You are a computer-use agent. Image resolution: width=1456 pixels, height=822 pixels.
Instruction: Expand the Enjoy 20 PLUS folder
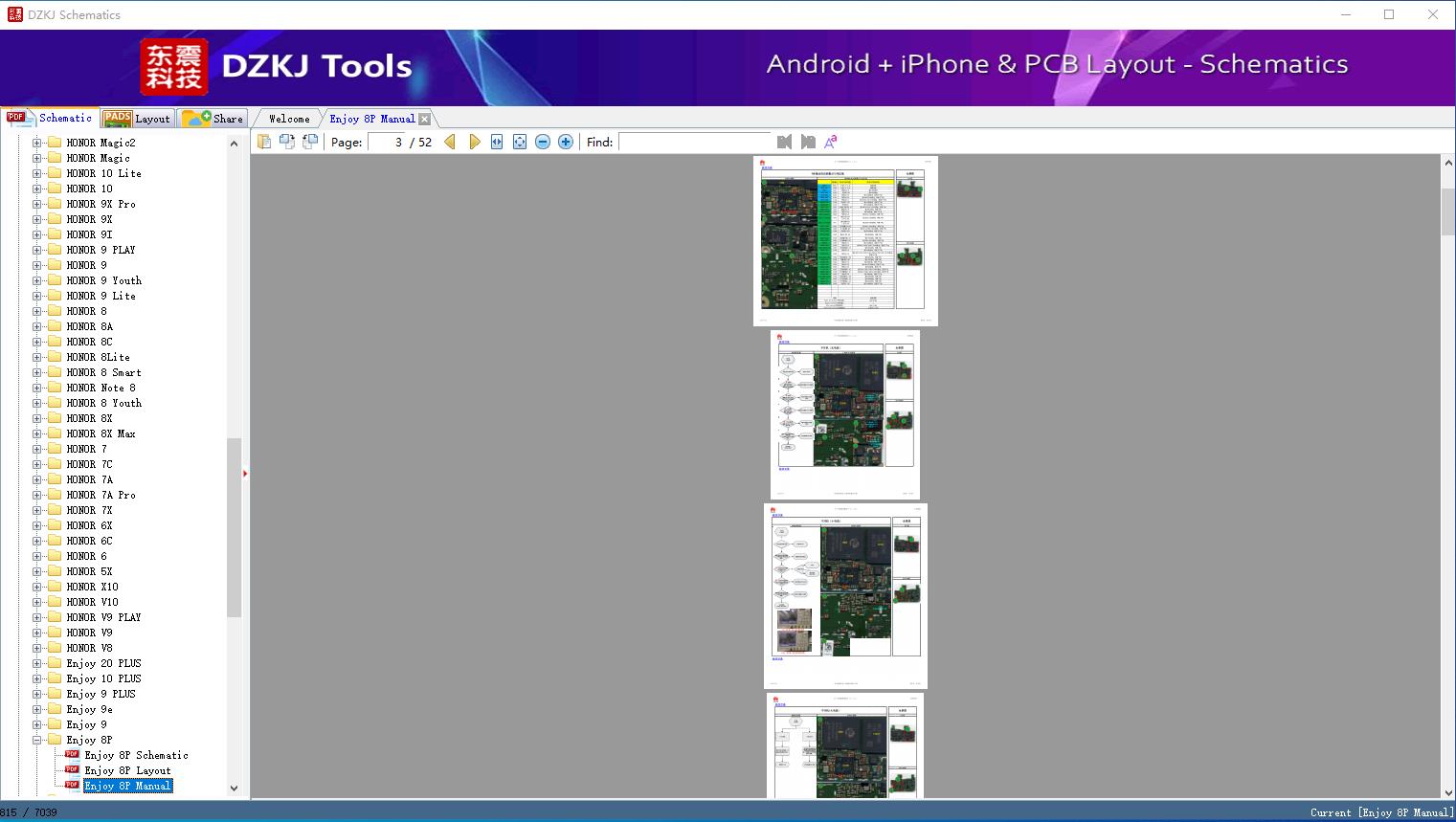37,663
